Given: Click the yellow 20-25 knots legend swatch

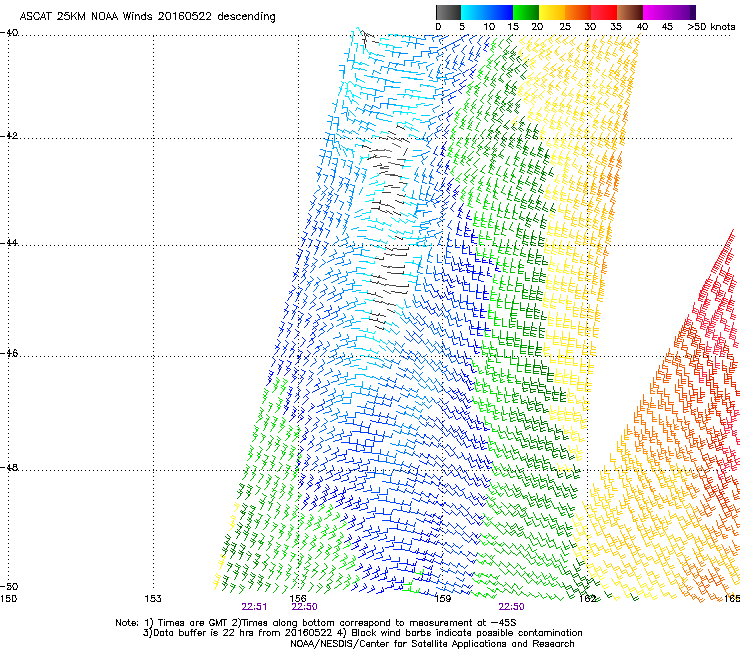Looking at the screenshot, I should [x=552, y=12].
